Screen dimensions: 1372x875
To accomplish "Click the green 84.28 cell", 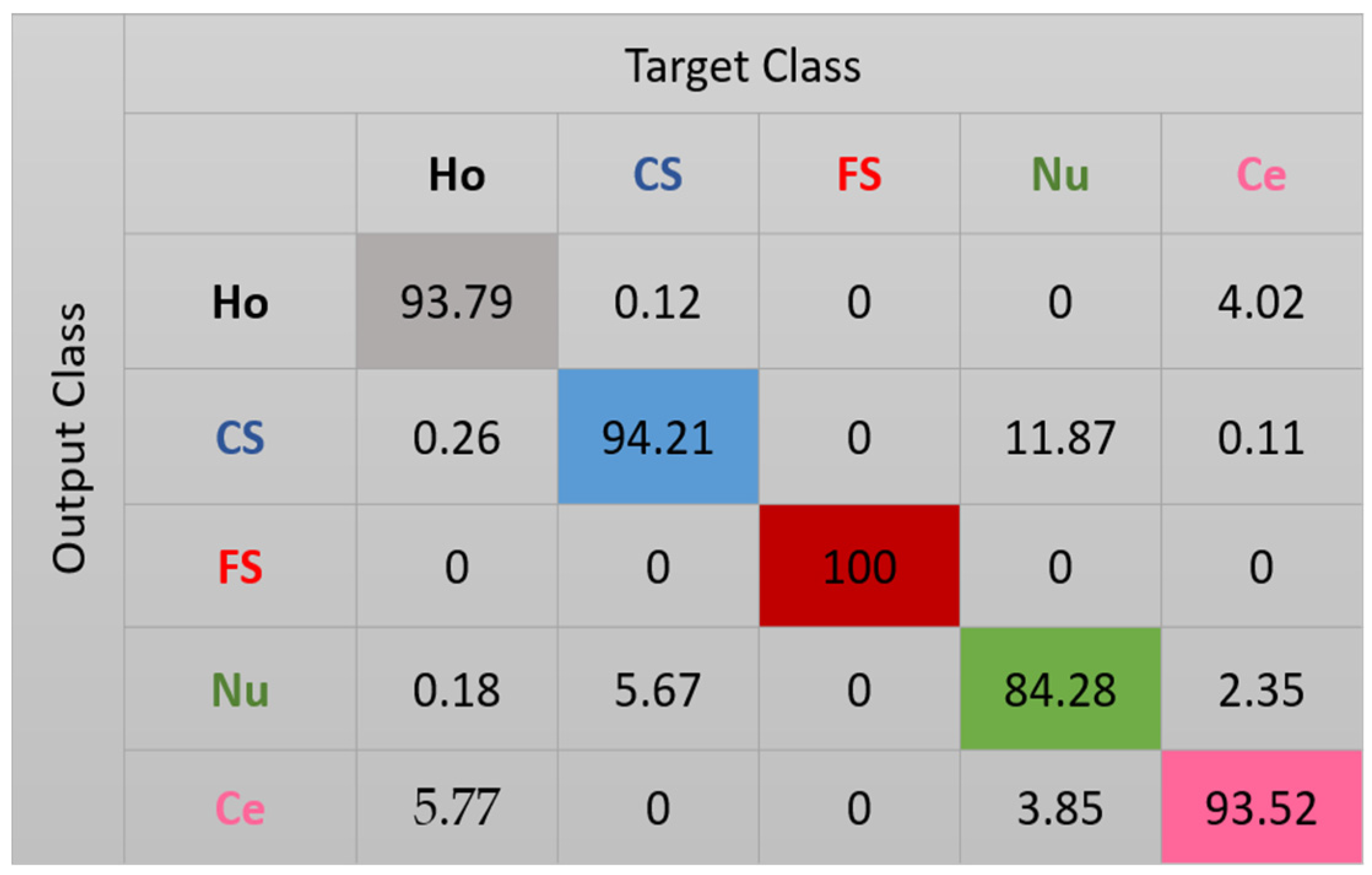I will (1060, 689).
